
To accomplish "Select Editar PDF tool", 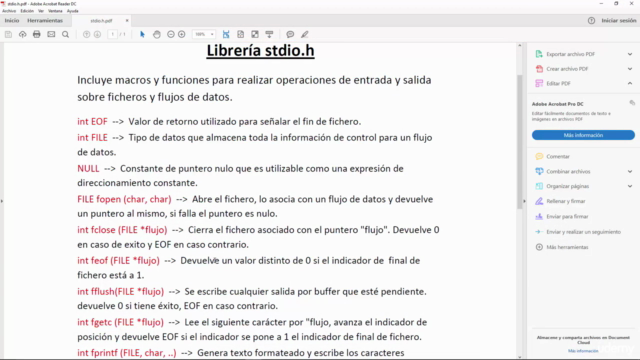I will 558,84.
